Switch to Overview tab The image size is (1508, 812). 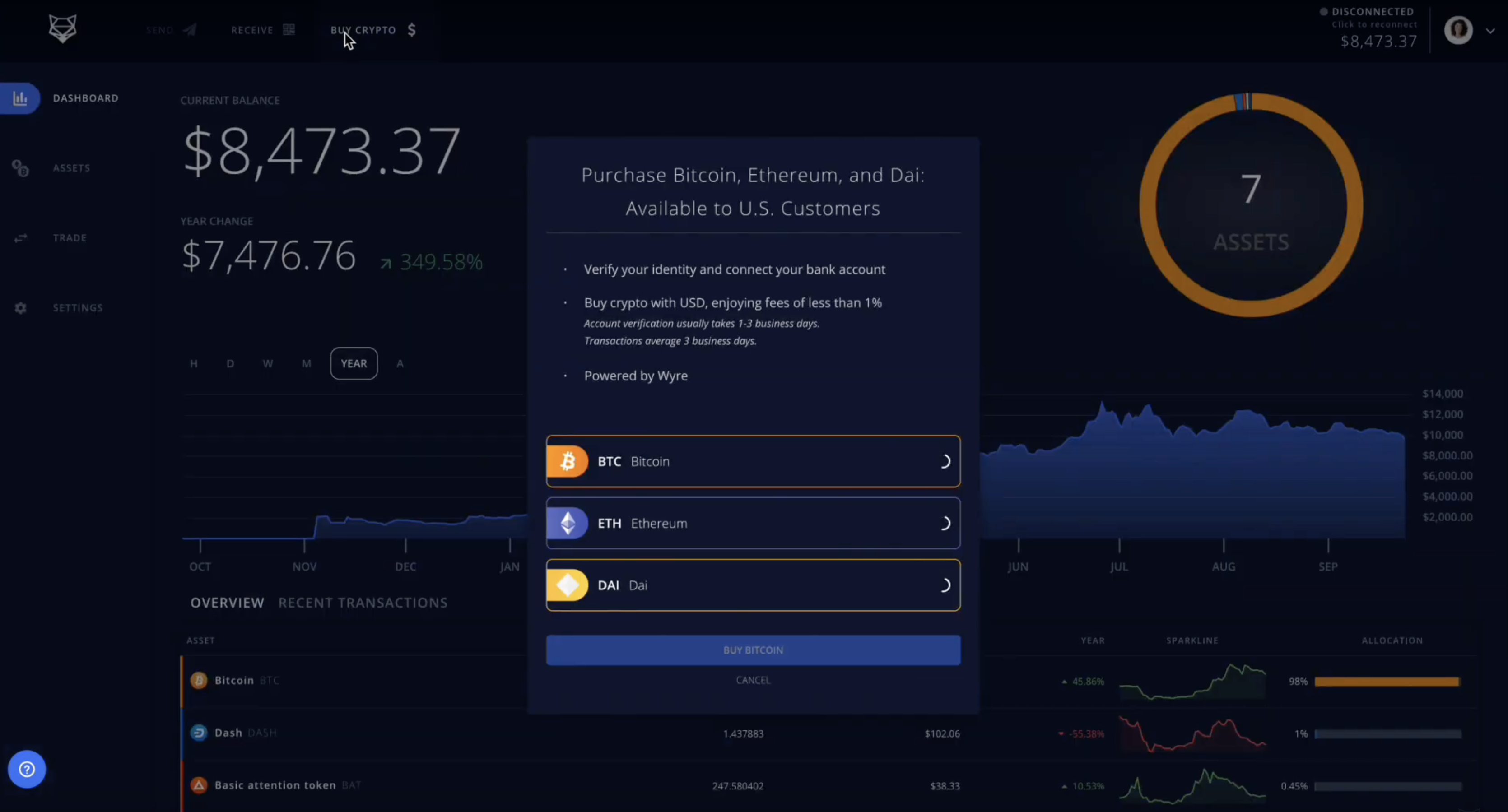(x=227, y=603)
